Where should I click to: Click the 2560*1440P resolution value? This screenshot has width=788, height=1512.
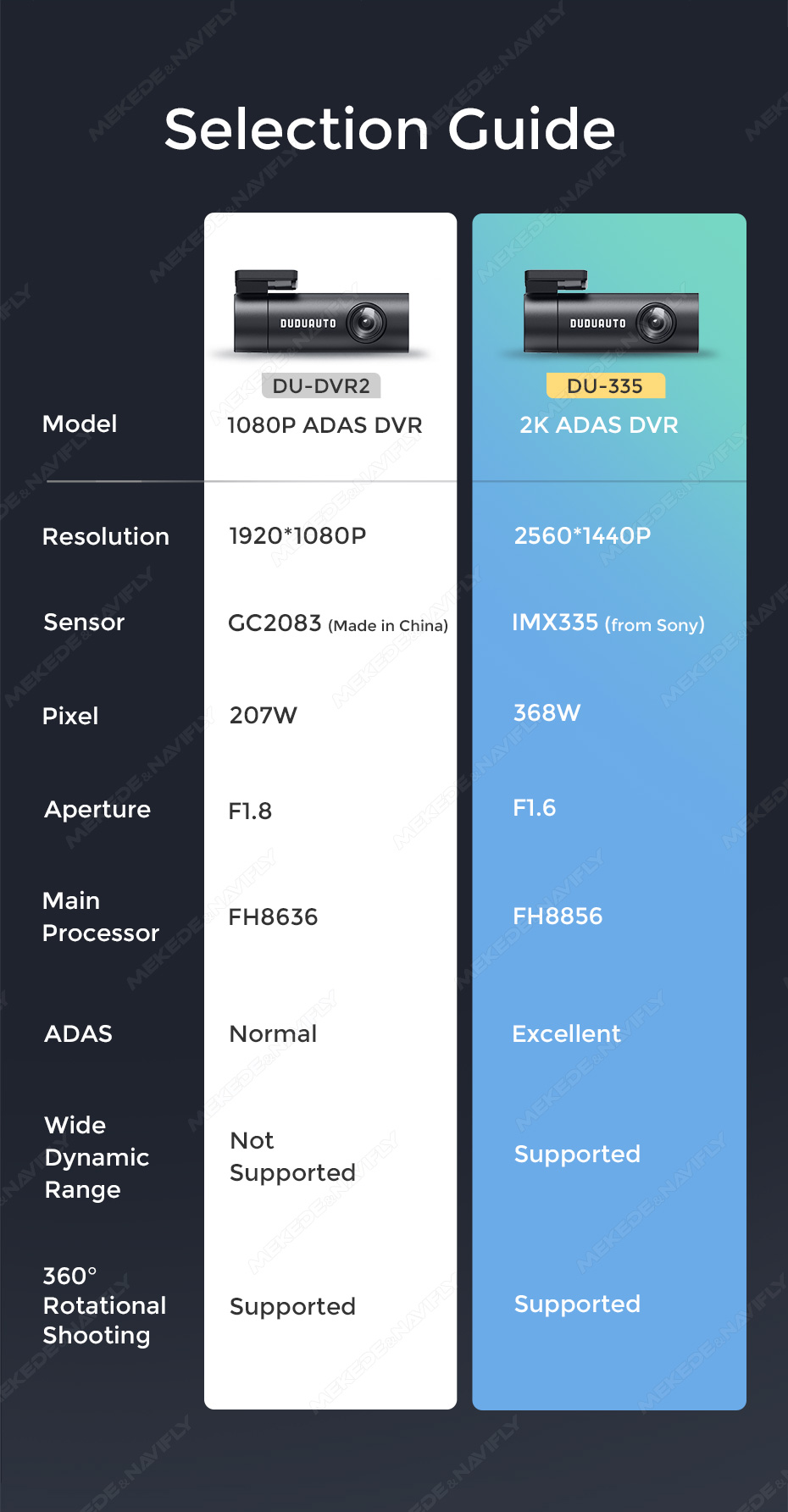click(583, 536)
